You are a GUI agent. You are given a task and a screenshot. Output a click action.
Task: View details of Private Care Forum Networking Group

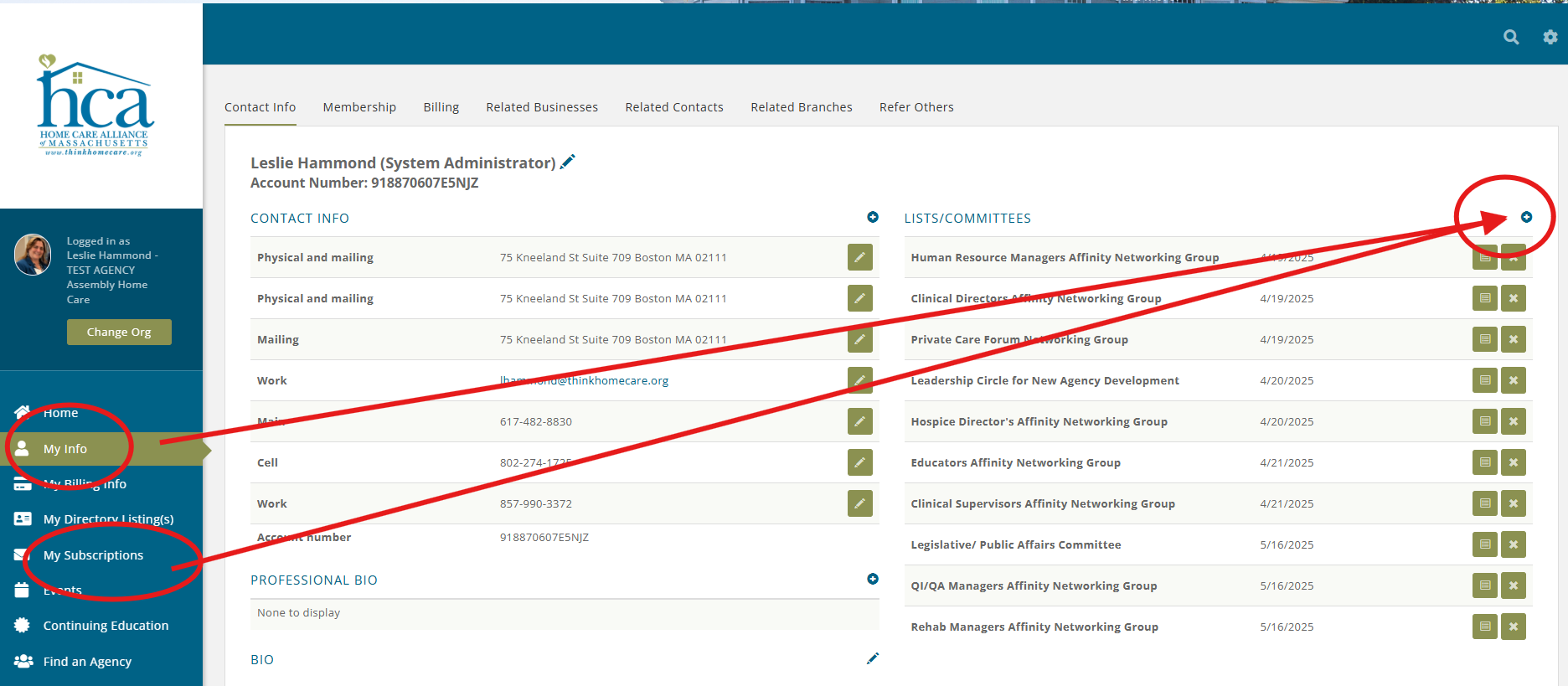click(1485, 339)
